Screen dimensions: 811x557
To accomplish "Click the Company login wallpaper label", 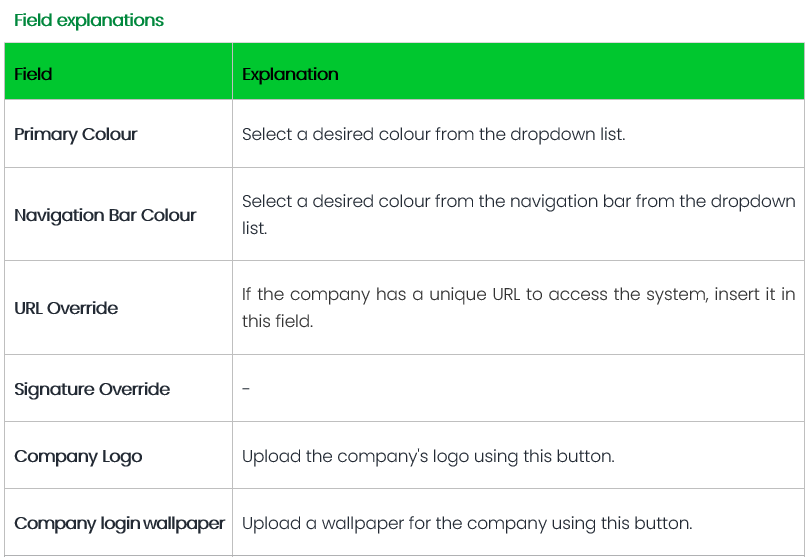I will 119,523.
